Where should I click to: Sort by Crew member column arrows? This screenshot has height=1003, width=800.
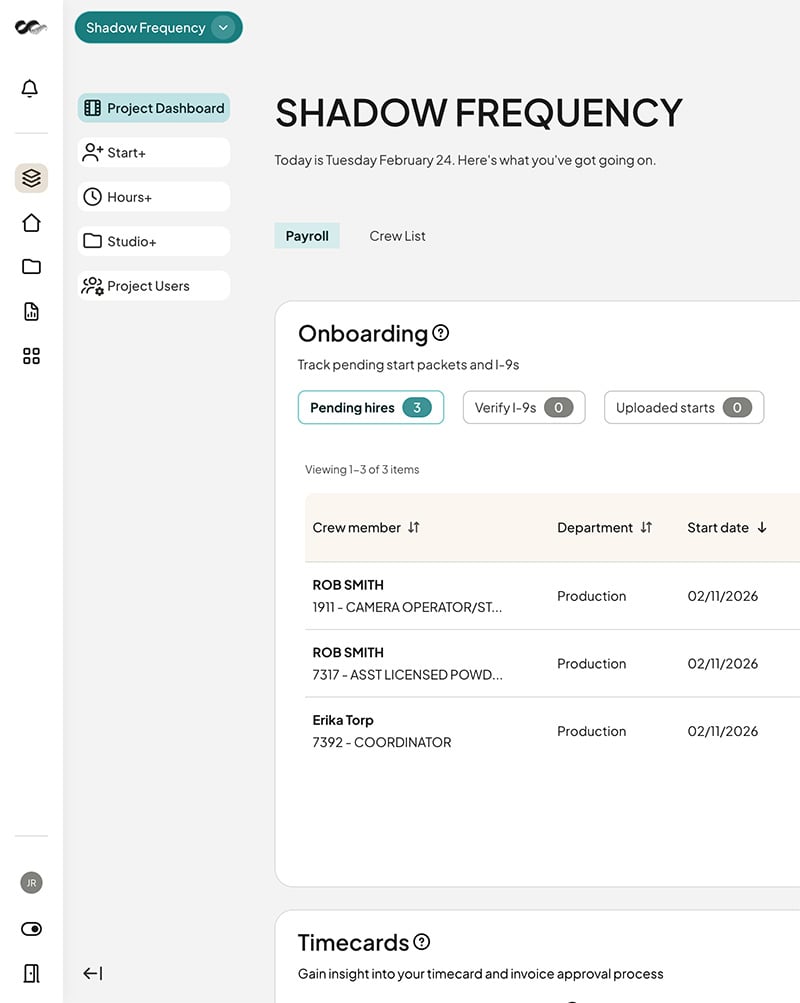tap(414, 527)
